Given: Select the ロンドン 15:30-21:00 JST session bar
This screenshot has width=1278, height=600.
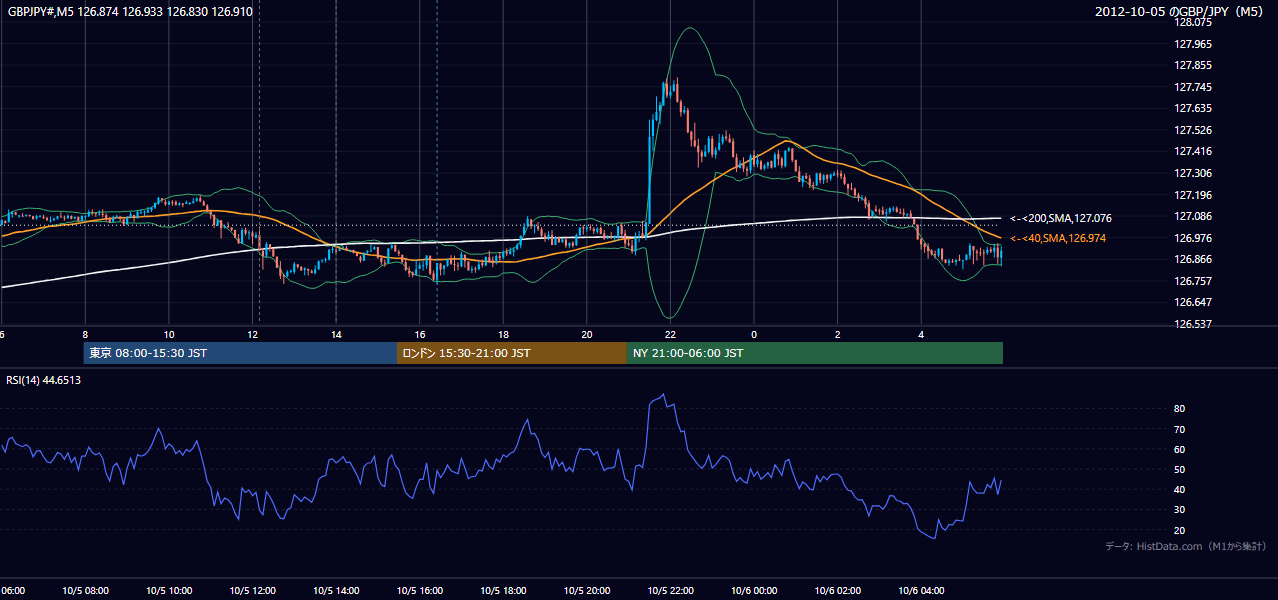Looking at the screenshot, I should (x=512, y=353).
